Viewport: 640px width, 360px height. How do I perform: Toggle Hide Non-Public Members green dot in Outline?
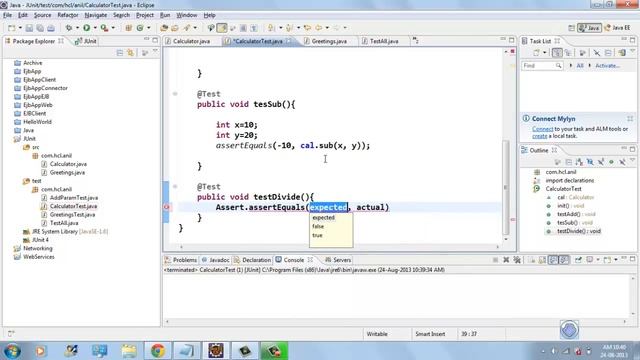611,162
